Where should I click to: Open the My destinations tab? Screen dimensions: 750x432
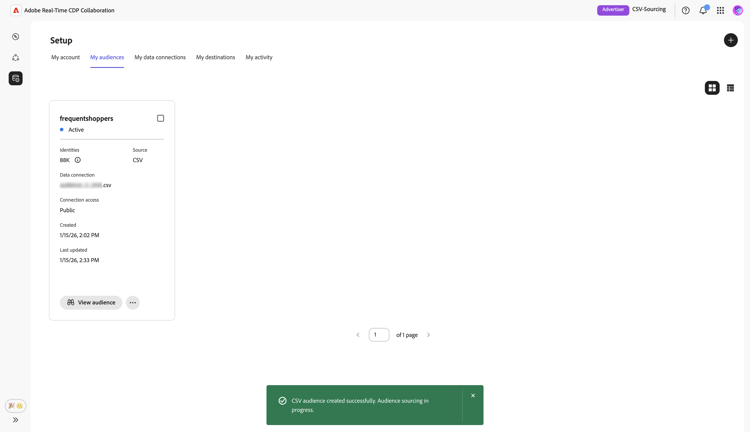[x=216, y=57]
